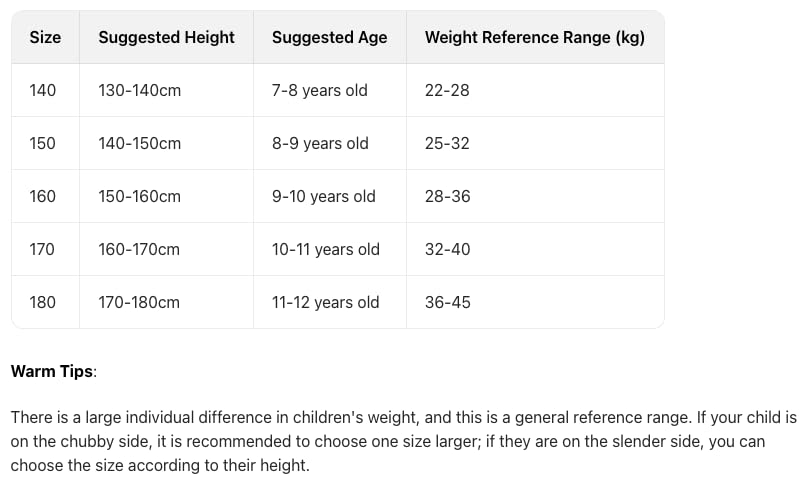Viewport: 807px width, 478px height.
Task: Select the 11-12 years old cell
Action: coord(326,303)
